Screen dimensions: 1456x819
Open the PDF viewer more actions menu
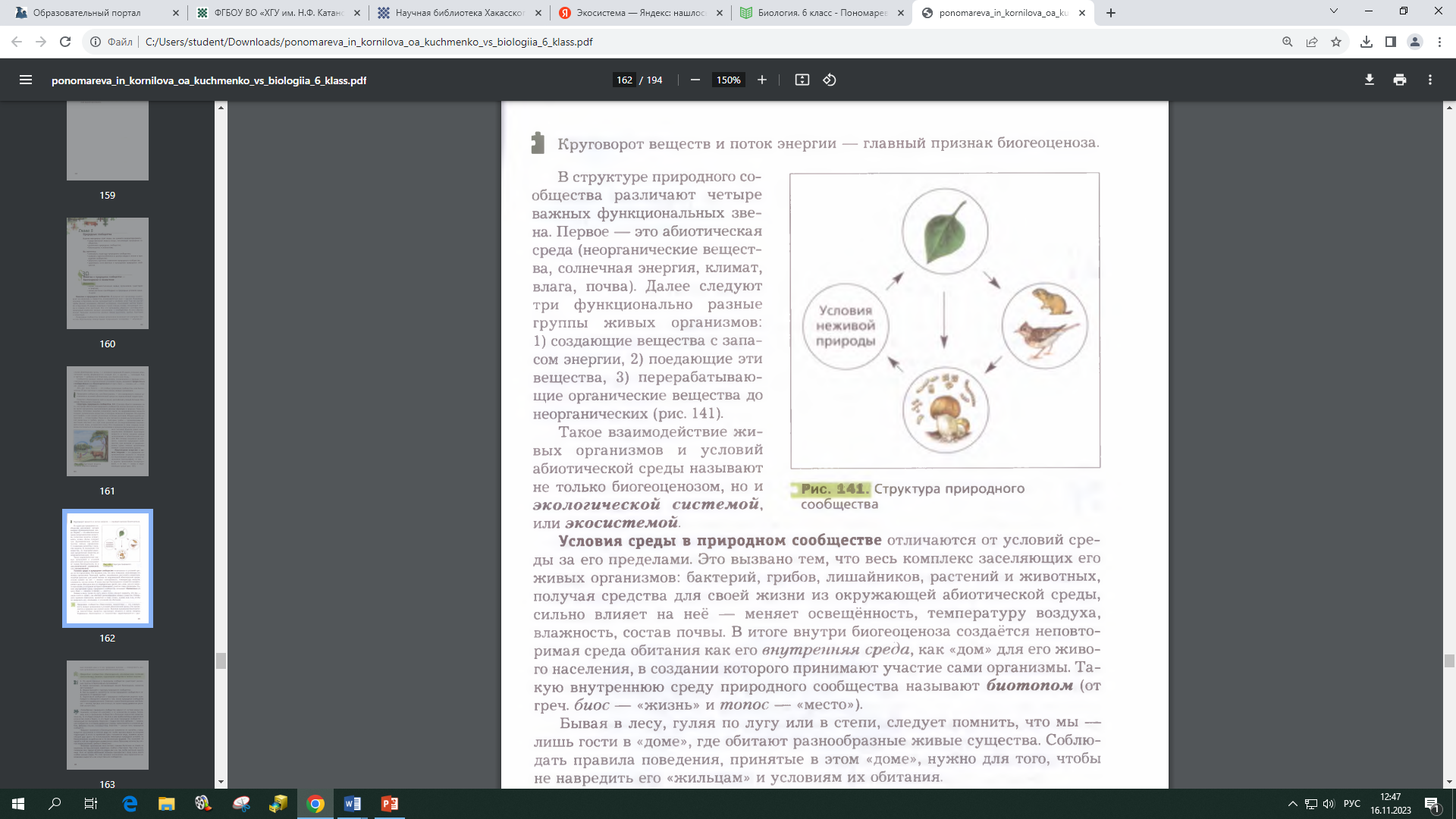click(x=1430, y=80)
